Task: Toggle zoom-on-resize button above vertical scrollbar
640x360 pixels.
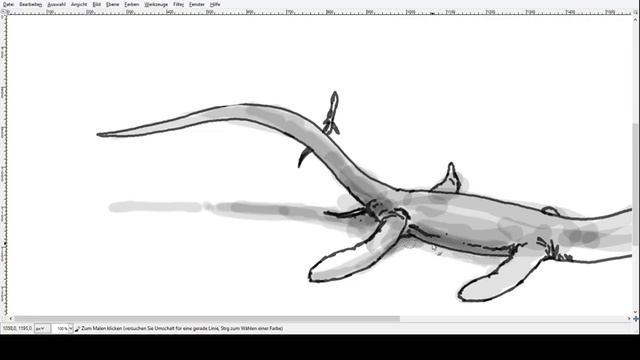Action: [636, 12]
